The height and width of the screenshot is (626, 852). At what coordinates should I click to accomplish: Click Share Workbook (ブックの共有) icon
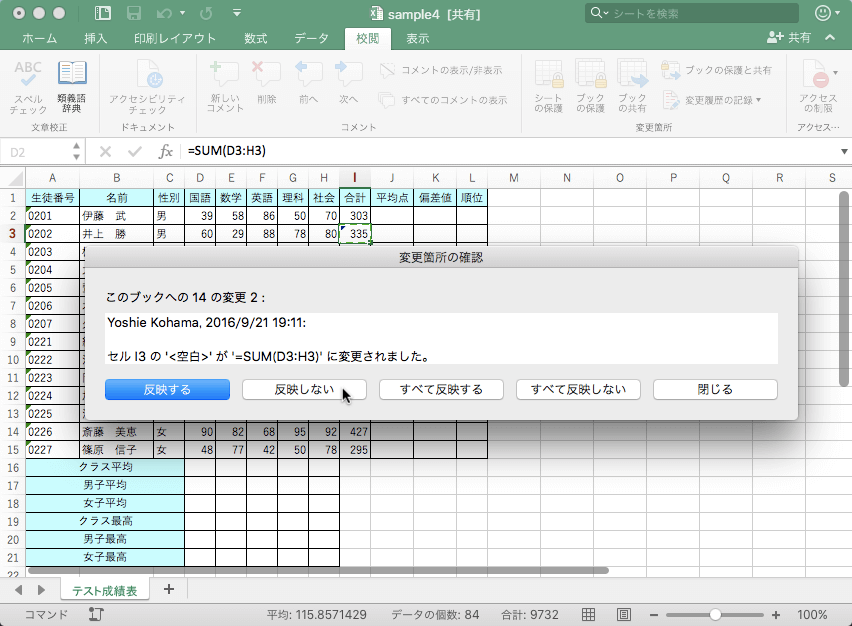click(632, 87)
